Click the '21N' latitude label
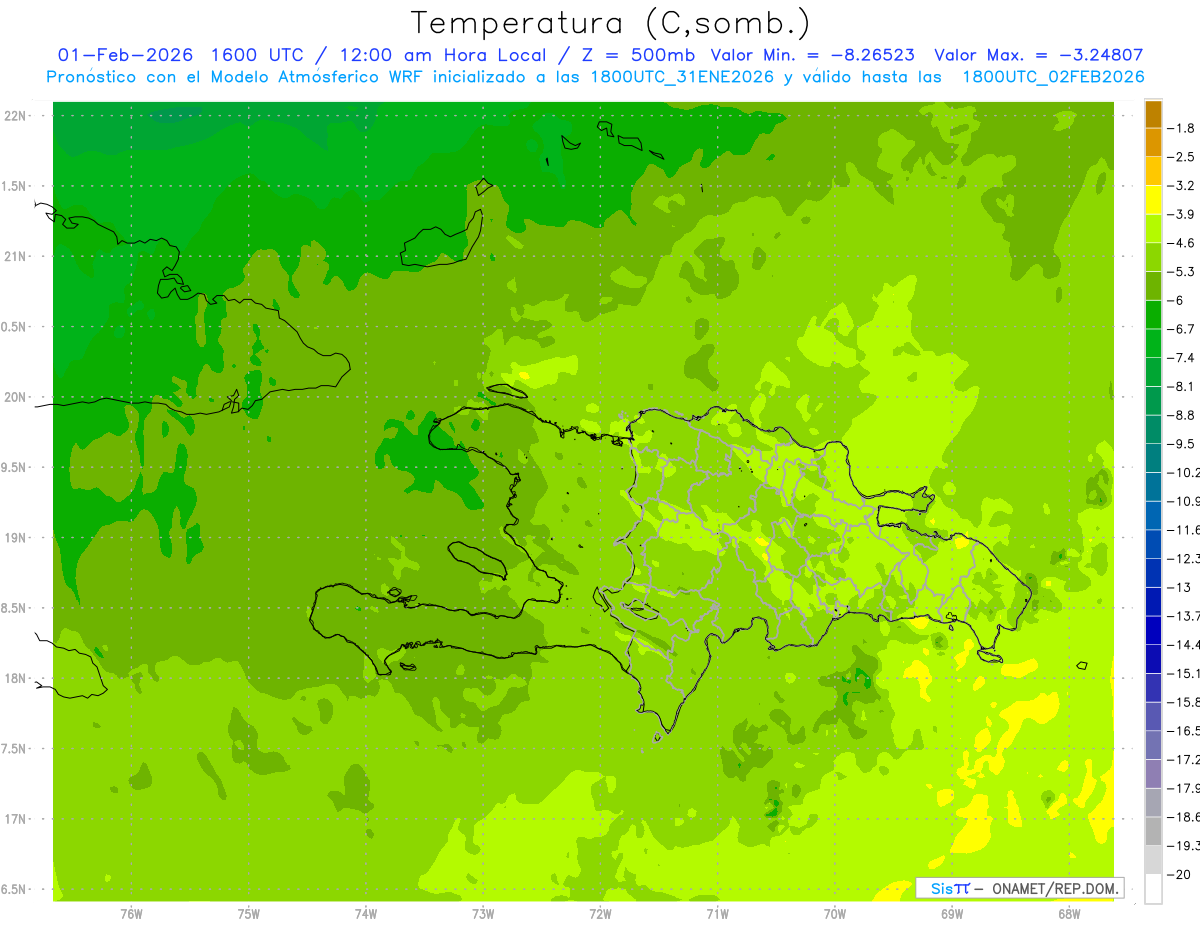The height and width of the screenshot is (927, 1200). pyautogui.click(x=15, y=257)
